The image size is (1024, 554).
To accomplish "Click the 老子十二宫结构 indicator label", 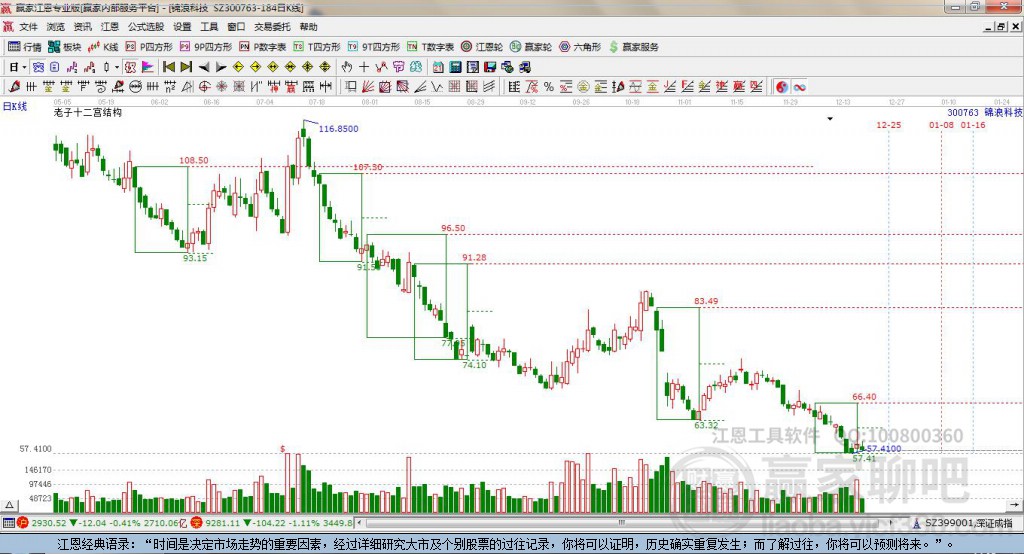I will [88, 112].
